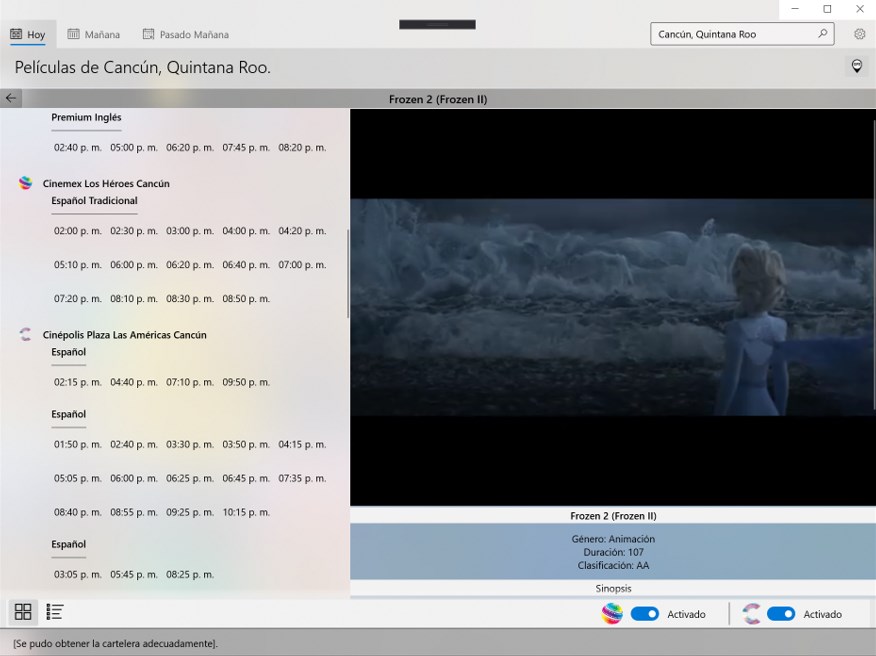Click the Frozen 2 trailer video
The height and width of the screenshot is (656, 876).
[612, 307]
